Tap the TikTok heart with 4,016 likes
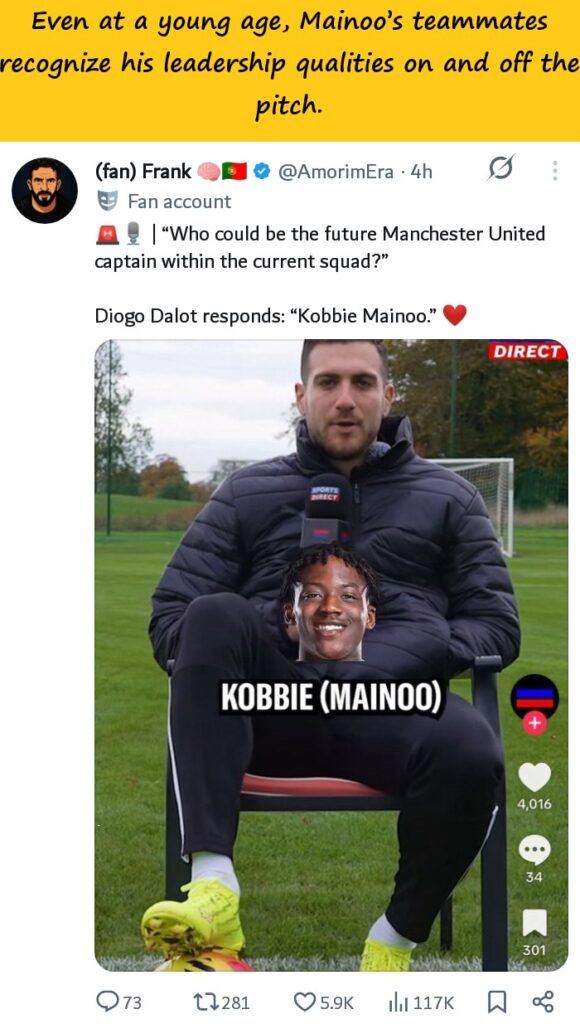 [534, 777]
